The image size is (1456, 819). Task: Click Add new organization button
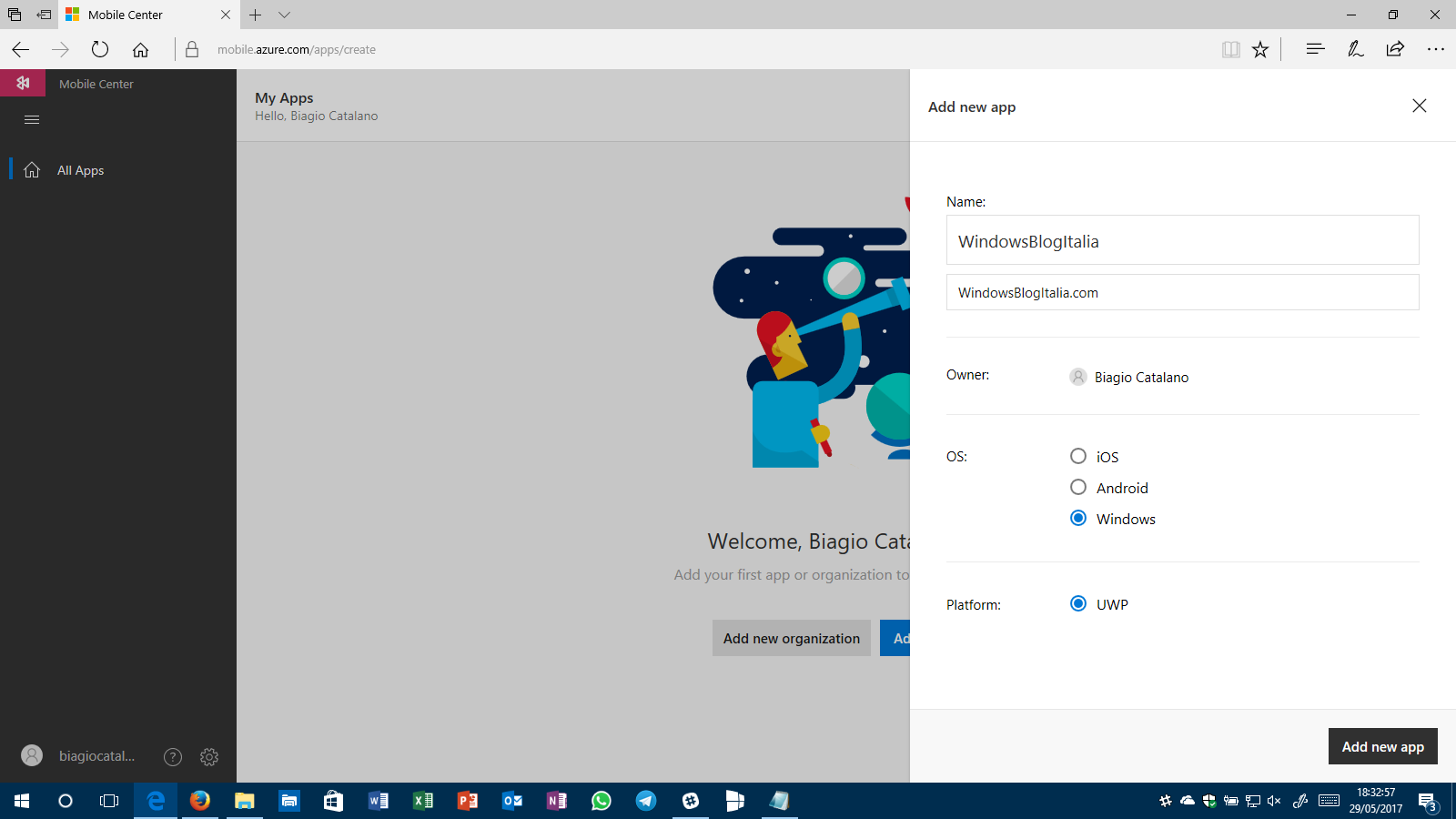coord(791,638)
